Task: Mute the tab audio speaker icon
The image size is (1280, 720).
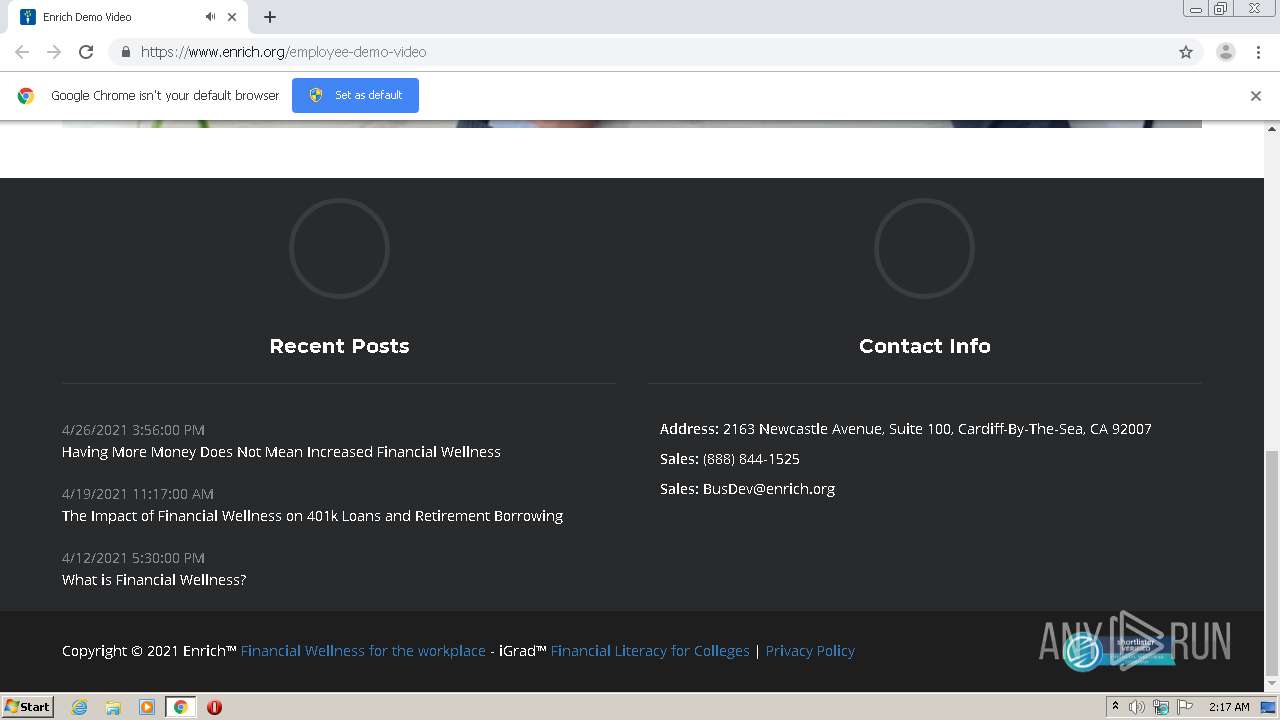Action: coord(210,17)
